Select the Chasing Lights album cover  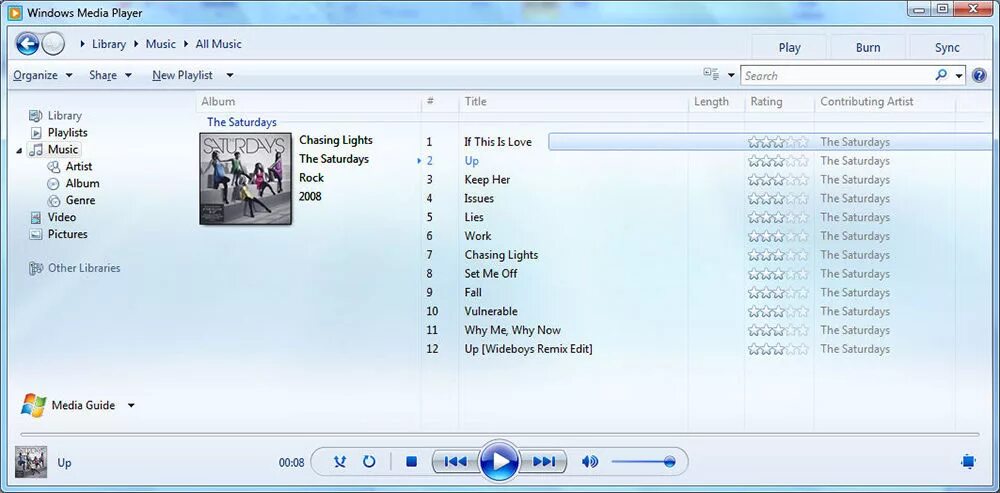[x=246, y=179]
